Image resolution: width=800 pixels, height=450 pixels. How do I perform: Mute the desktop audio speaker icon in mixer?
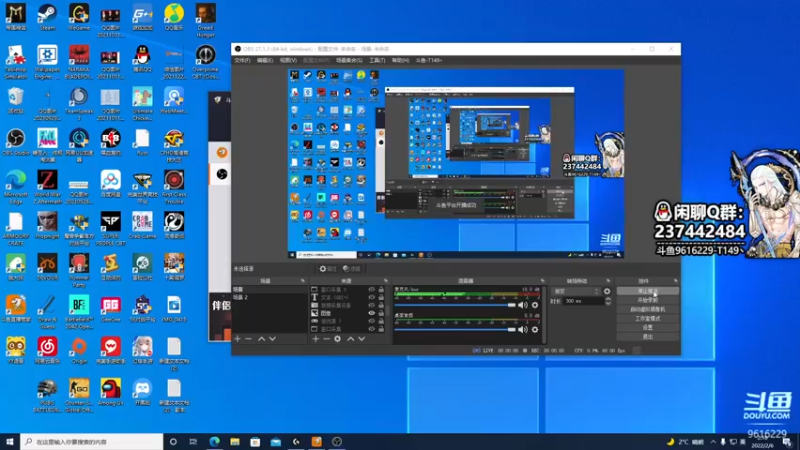point(522,330)
